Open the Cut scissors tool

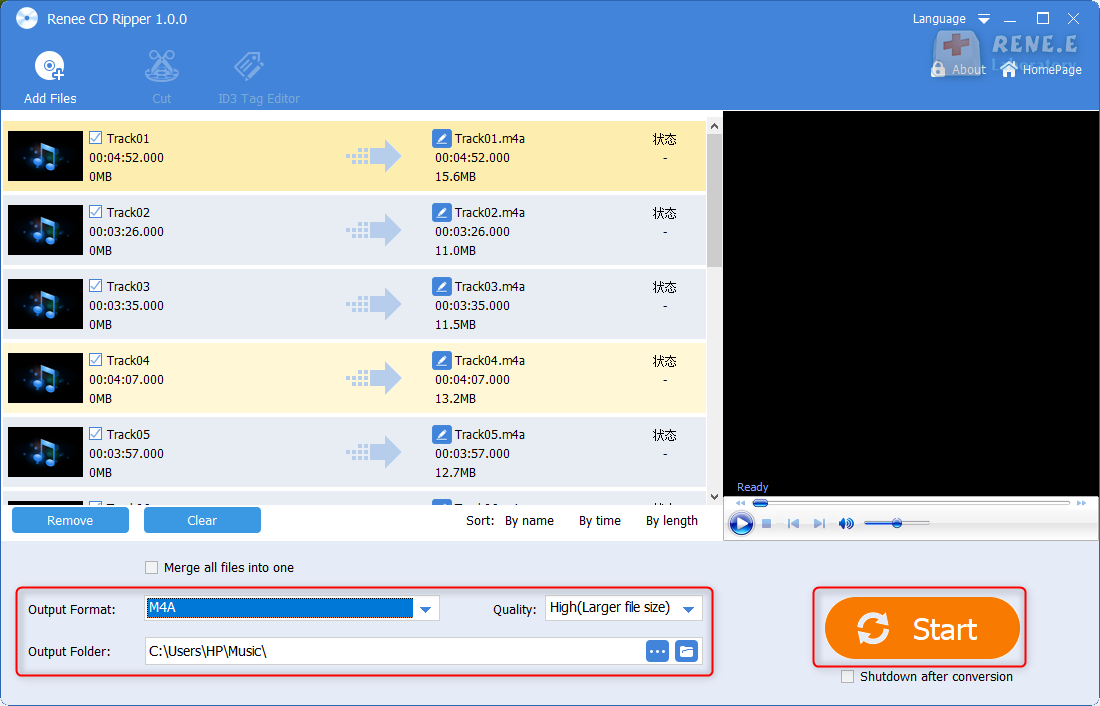pyautogui.click(x=162, y=66)
